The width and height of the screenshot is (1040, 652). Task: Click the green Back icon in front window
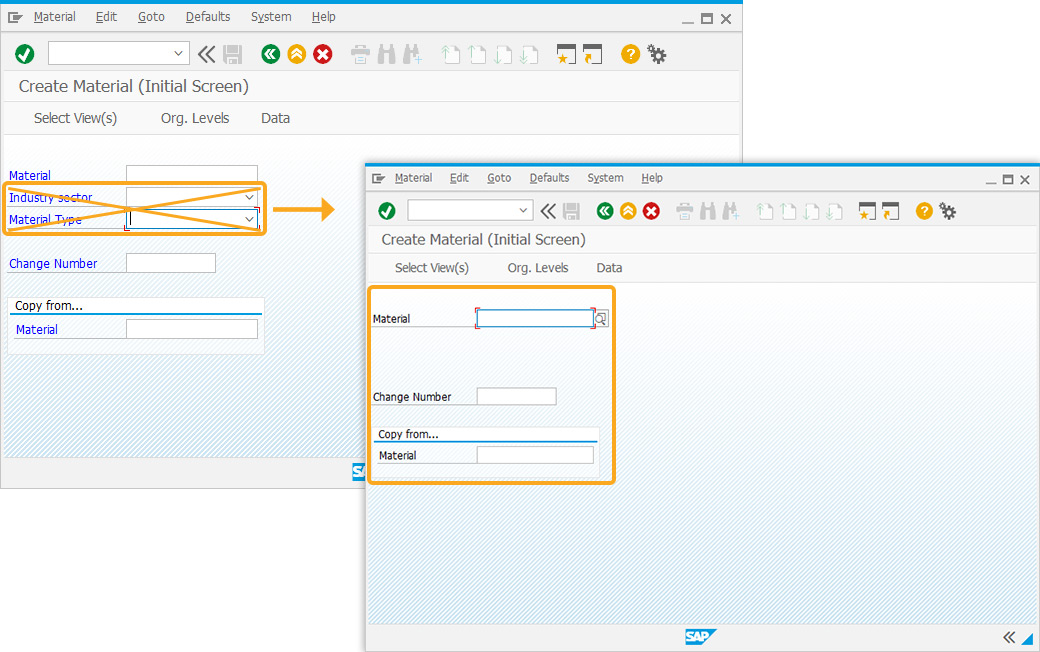pyautogui.click(x=605, y=212)
